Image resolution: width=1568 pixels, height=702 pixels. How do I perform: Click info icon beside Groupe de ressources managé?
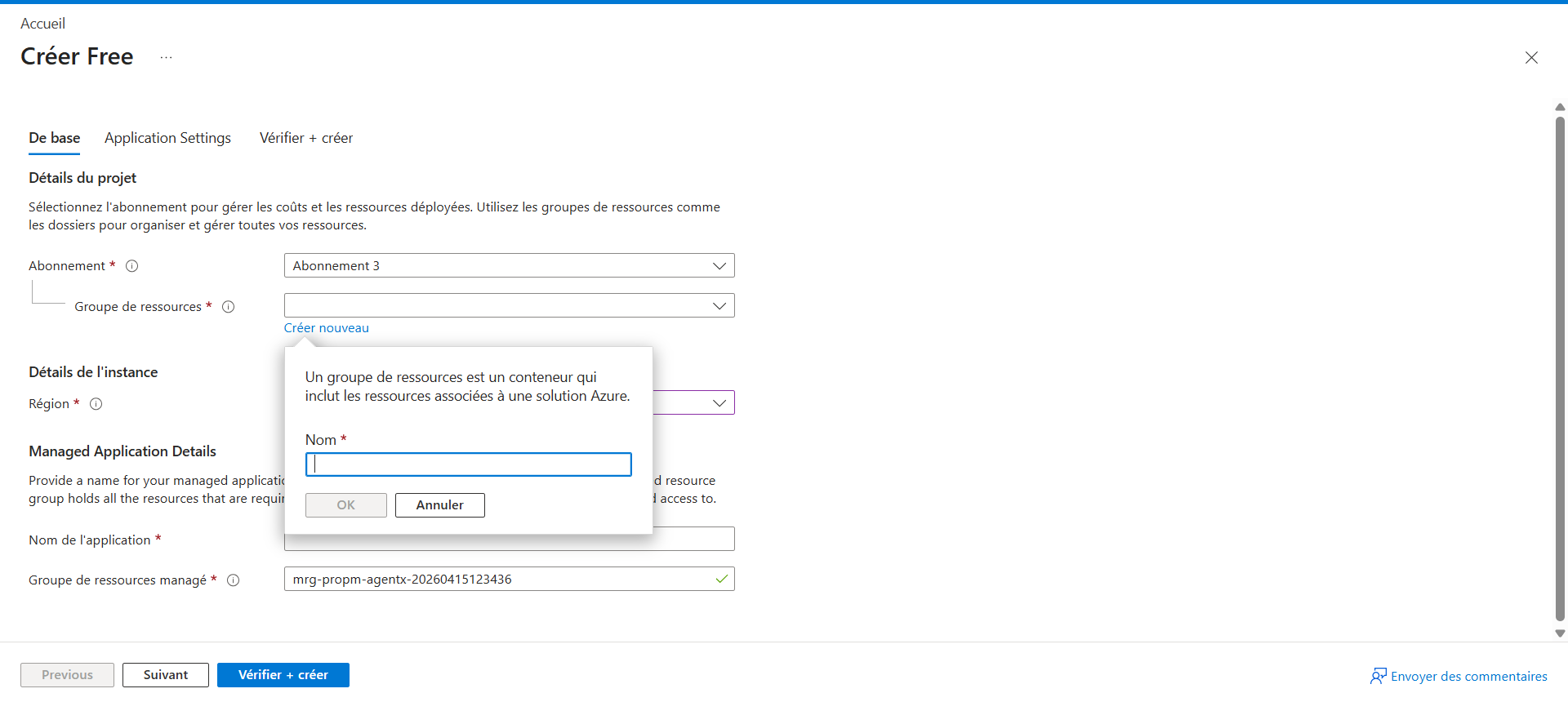click(234, 580)
